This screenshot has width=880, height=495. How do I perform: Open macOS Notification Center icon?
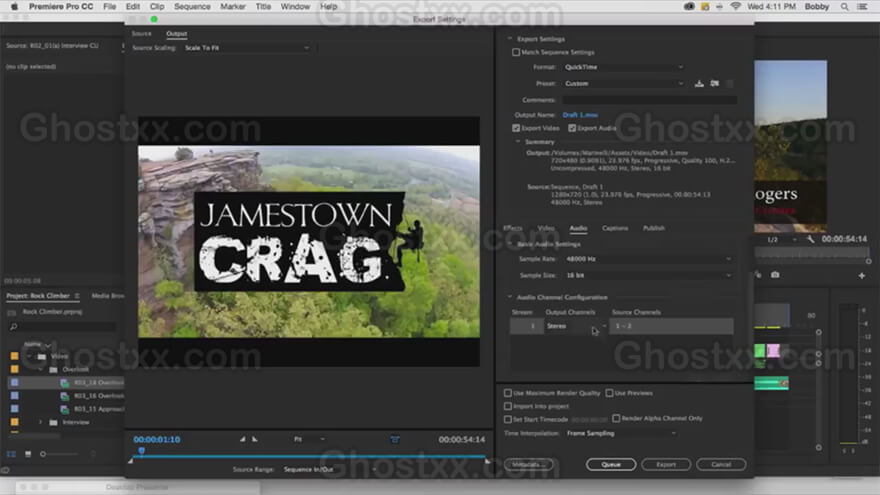click(x=863, y=7)
